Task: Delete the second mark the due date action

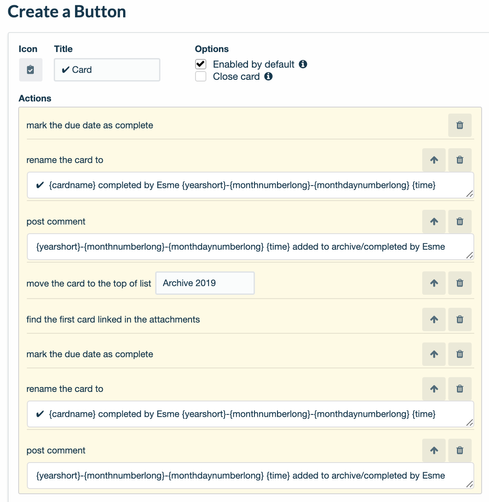Action: [460, 354]
